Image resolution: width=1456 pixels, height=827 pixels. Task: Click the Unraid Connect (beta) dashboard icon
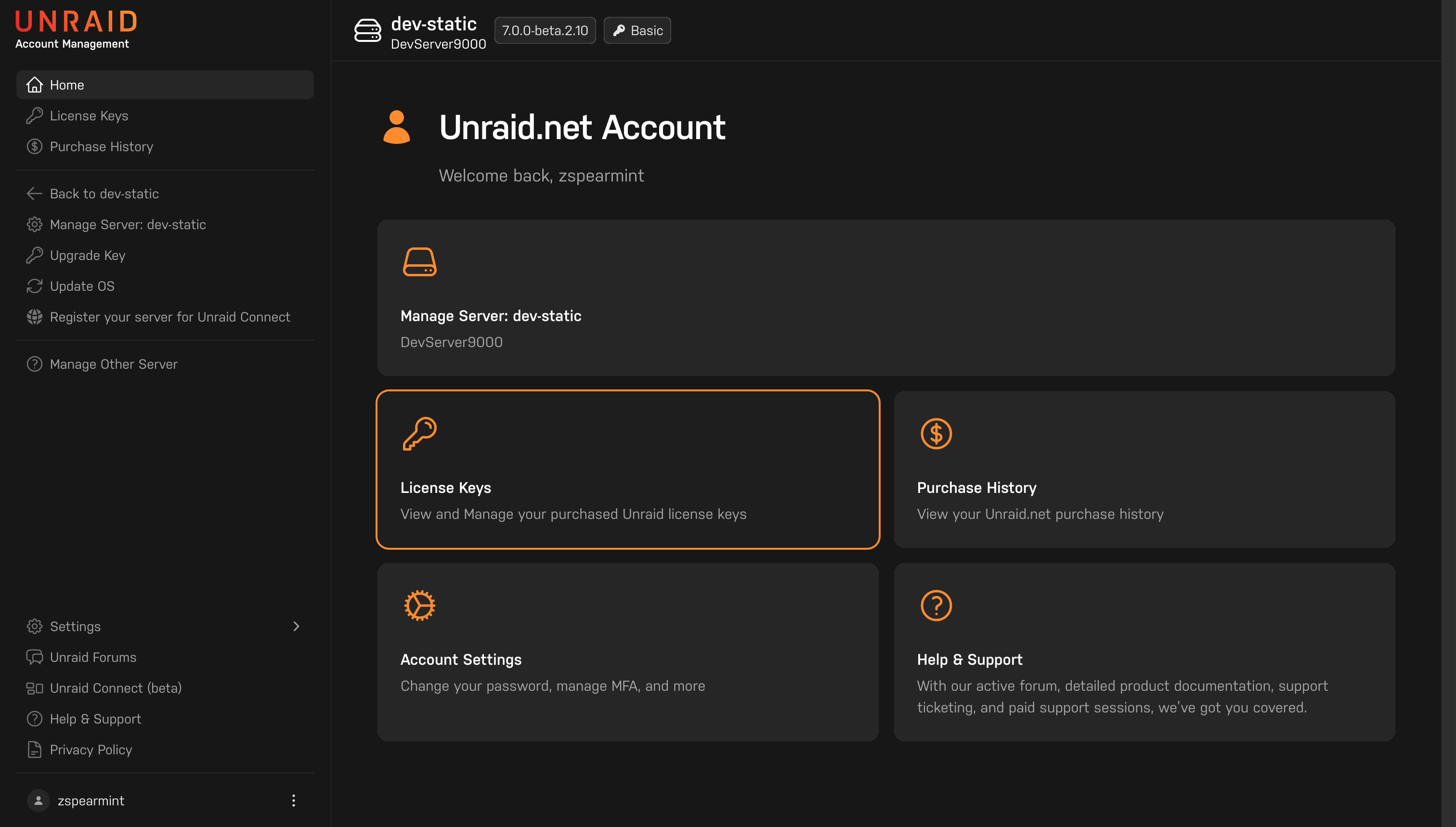tap(35, 688)
